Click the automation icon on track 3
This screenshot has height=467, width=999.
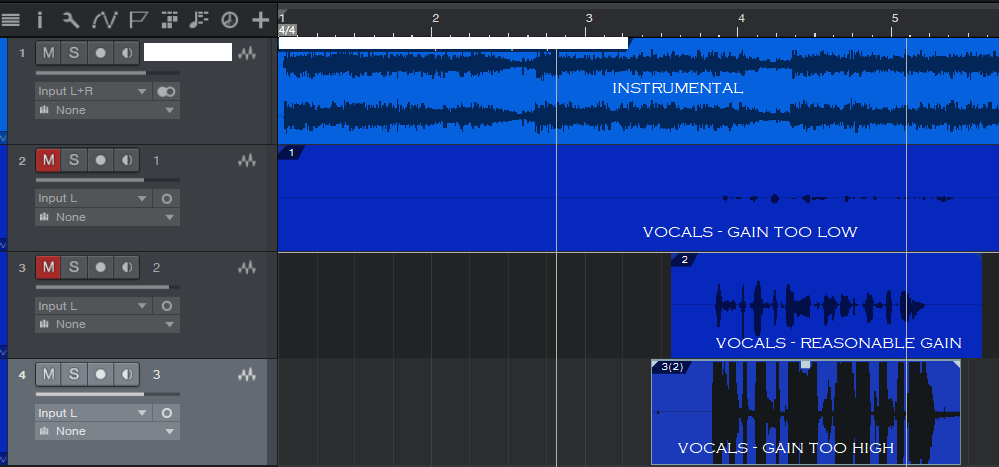coord(247,268)
